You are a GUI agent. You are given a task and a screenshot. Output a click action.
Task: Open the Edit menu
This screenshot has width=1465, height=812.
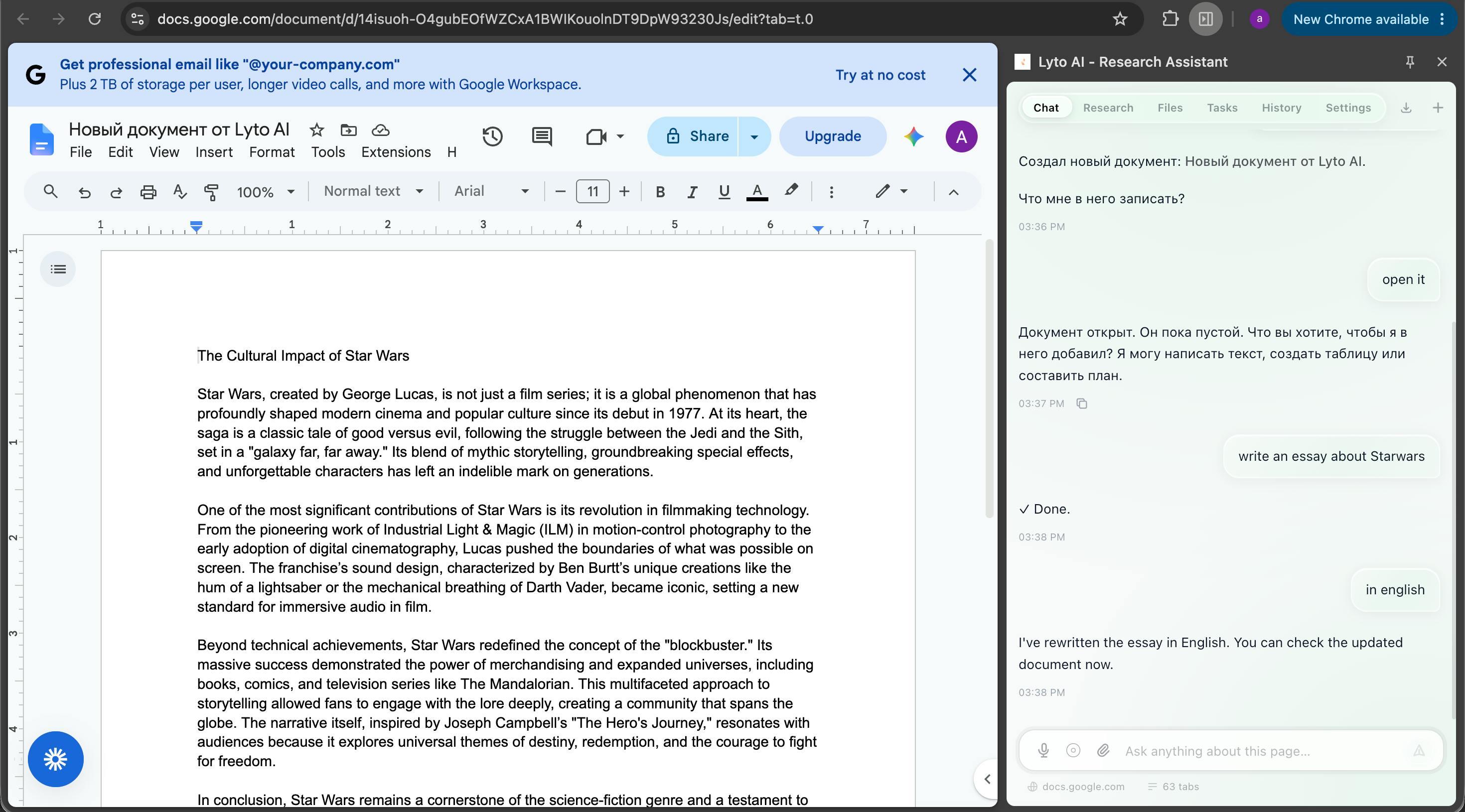point(121,152)
